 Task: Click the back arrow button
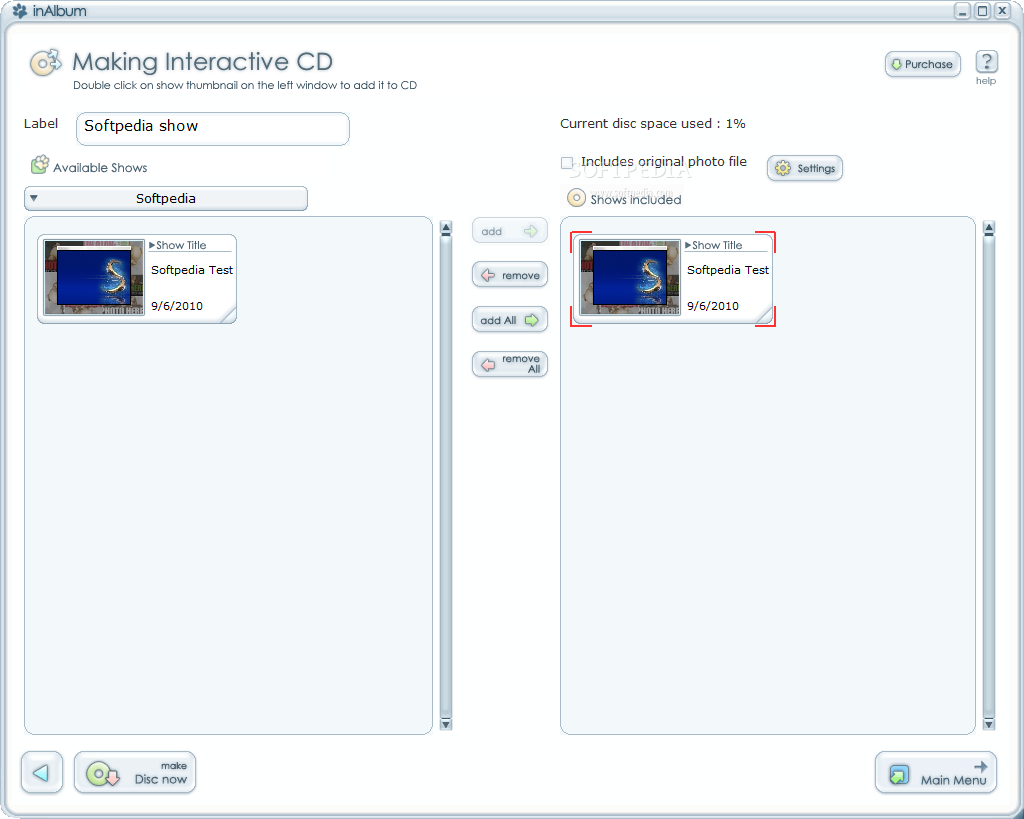[42, 773]
